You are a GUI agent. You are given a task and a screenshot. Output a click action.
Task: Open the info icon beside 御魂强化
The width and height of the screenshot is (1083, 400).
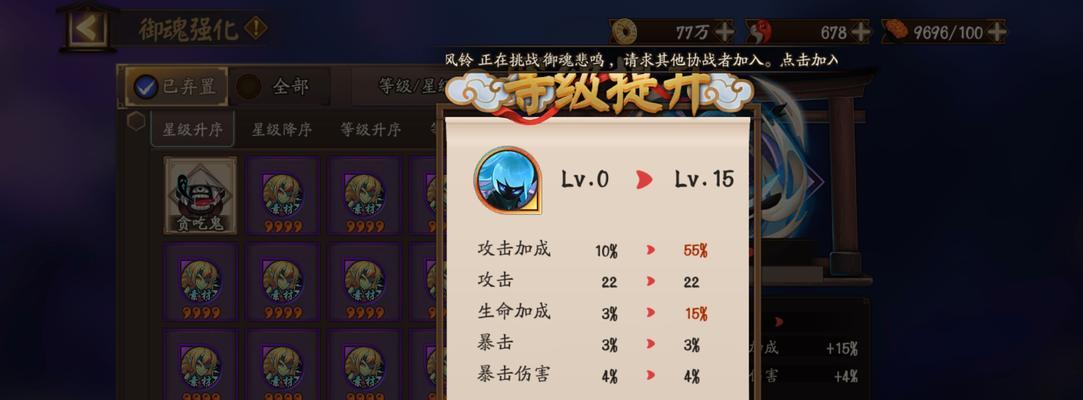pos(256,28)
